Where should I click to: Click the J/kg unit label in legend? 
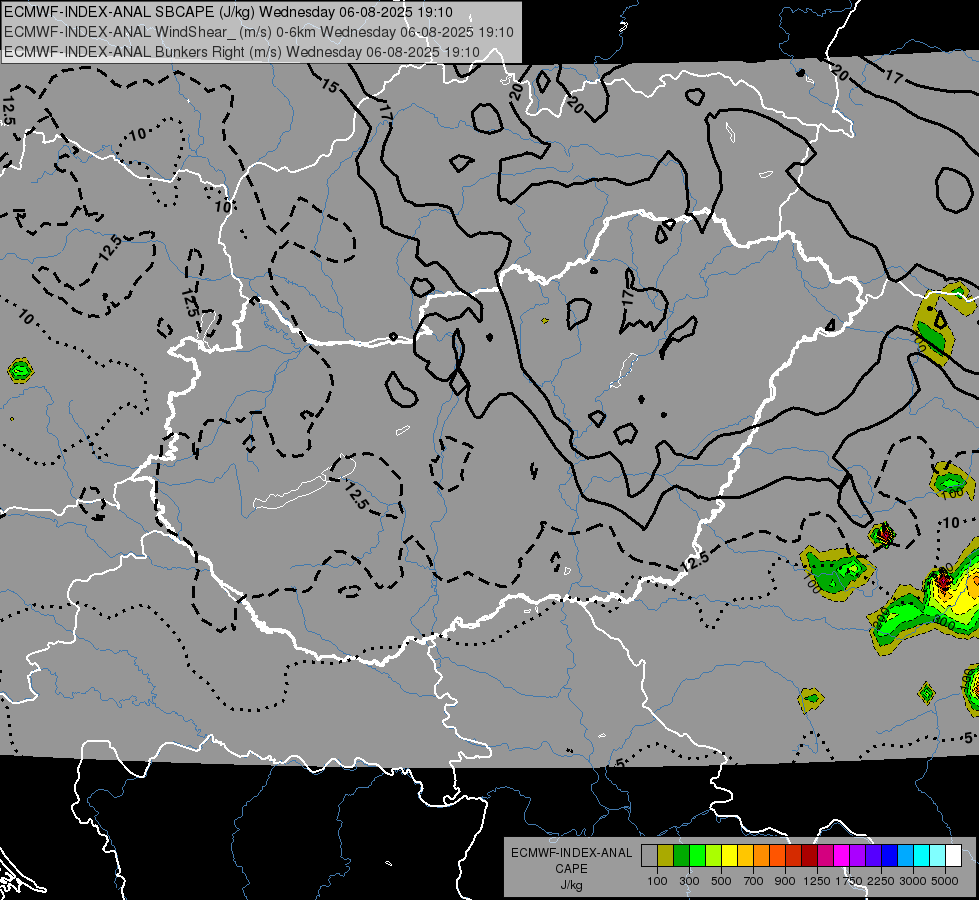571,885
